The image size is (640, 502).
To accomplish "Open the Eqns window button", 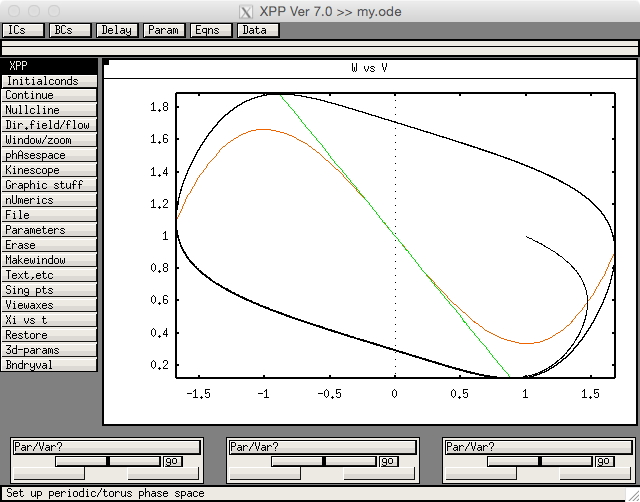I will point(211,30).
